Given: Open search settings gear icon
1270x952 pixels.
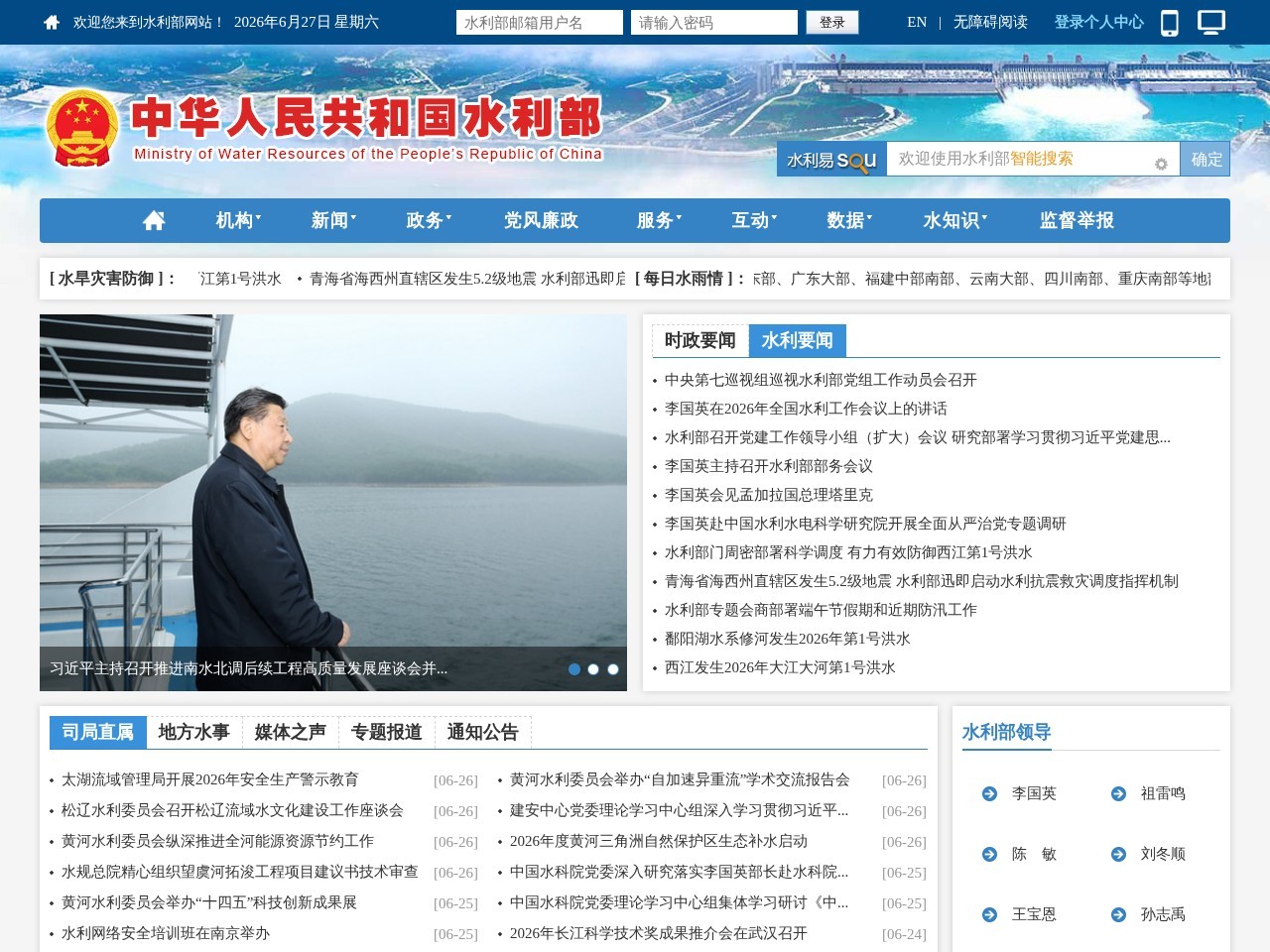Looking at the screenshot, I should click(x=1161, y=164).
